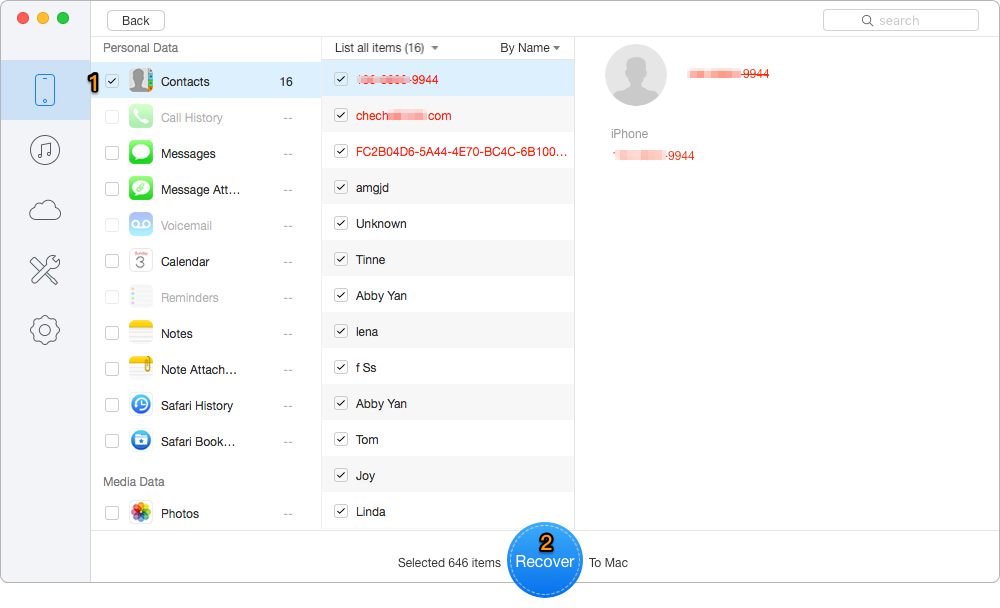The image size is (1000, 608).
Task: Click the Messages bubble icon
Action: [x=141, y=153]
